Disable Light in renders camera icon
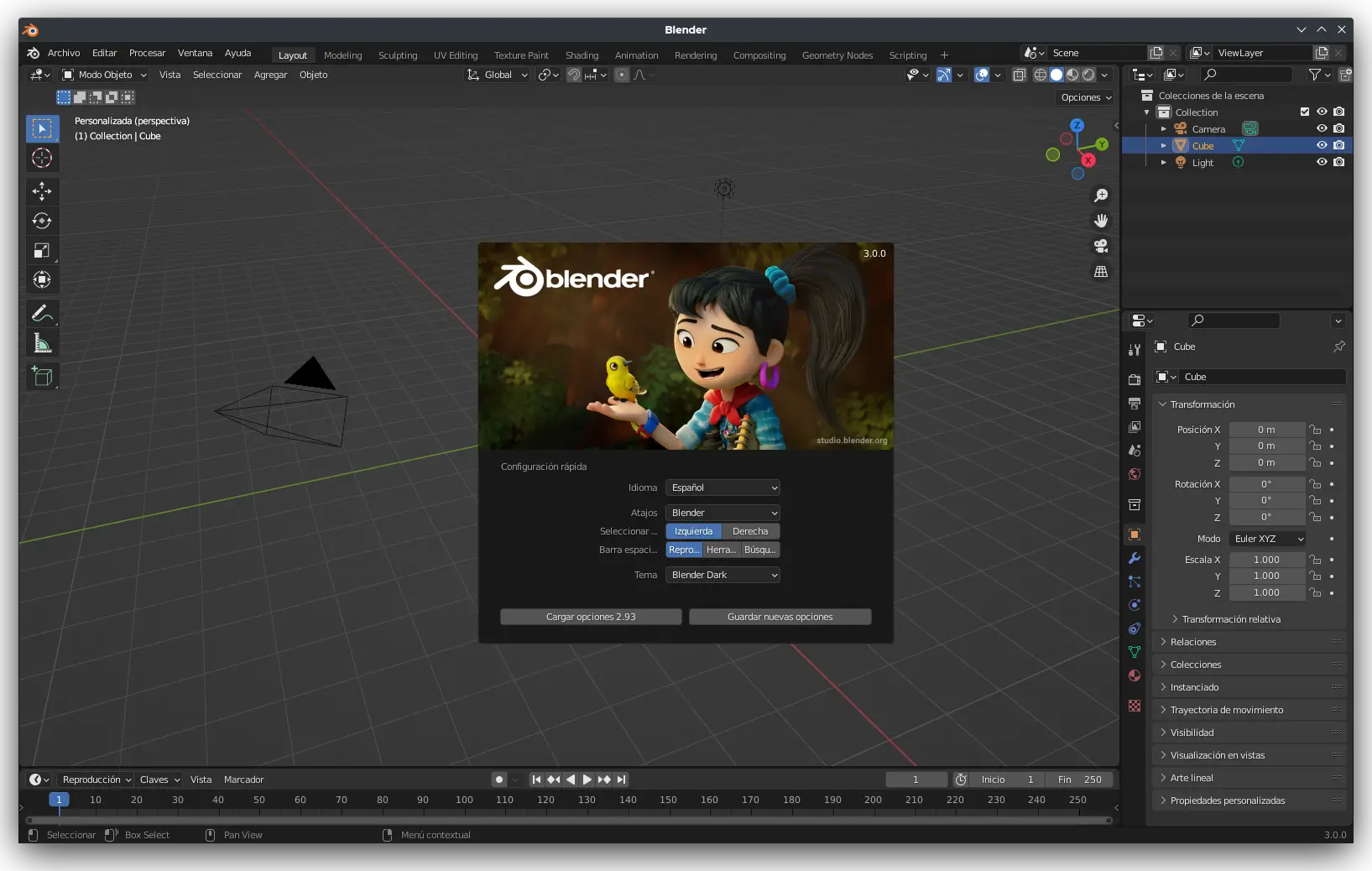 pos(1339,162)
